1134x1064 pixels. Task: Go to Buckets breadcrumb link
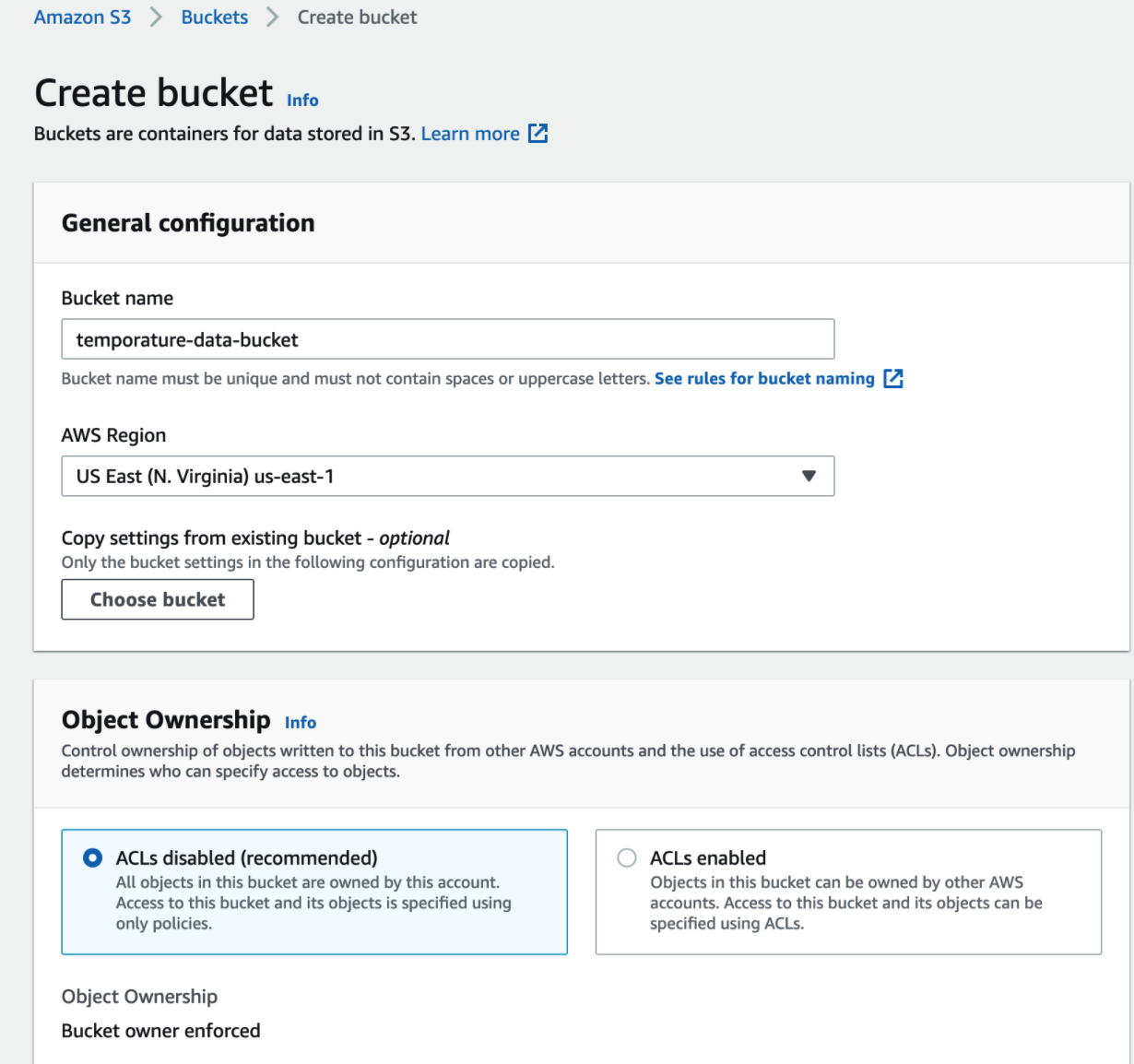coord(215,17)
